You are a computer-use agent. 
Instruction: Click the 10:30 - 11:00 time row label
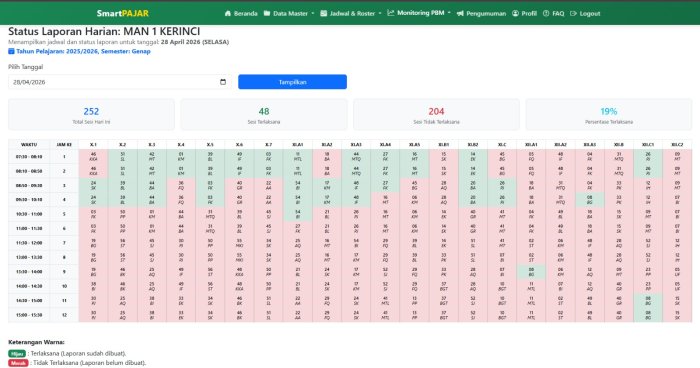coord(29,214)
